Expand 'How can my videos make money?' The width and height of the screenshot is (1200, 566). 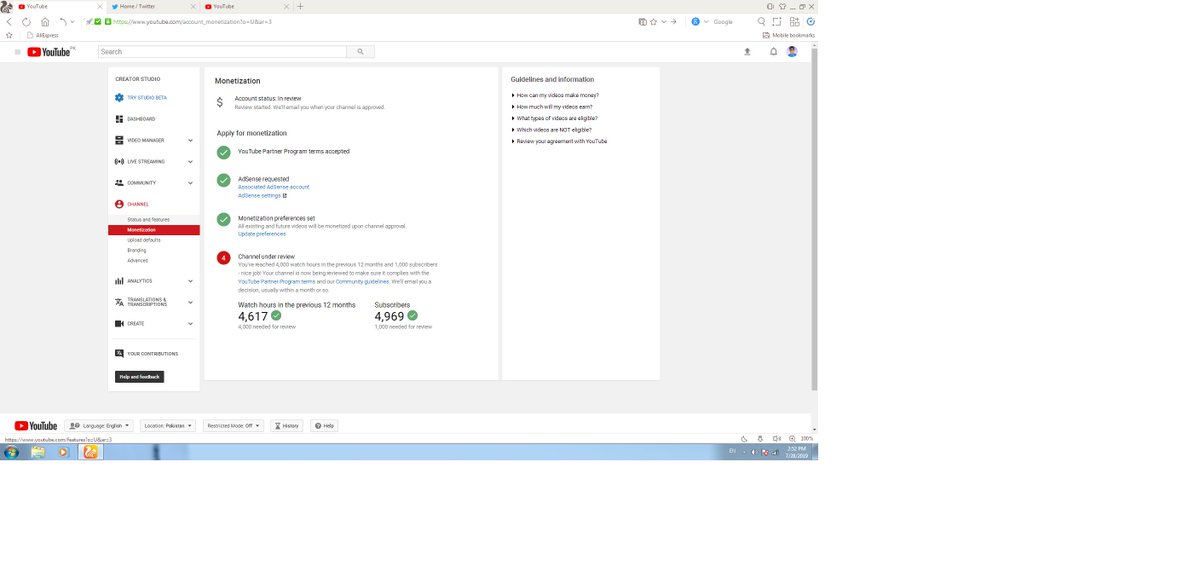[x=555, y=95]
